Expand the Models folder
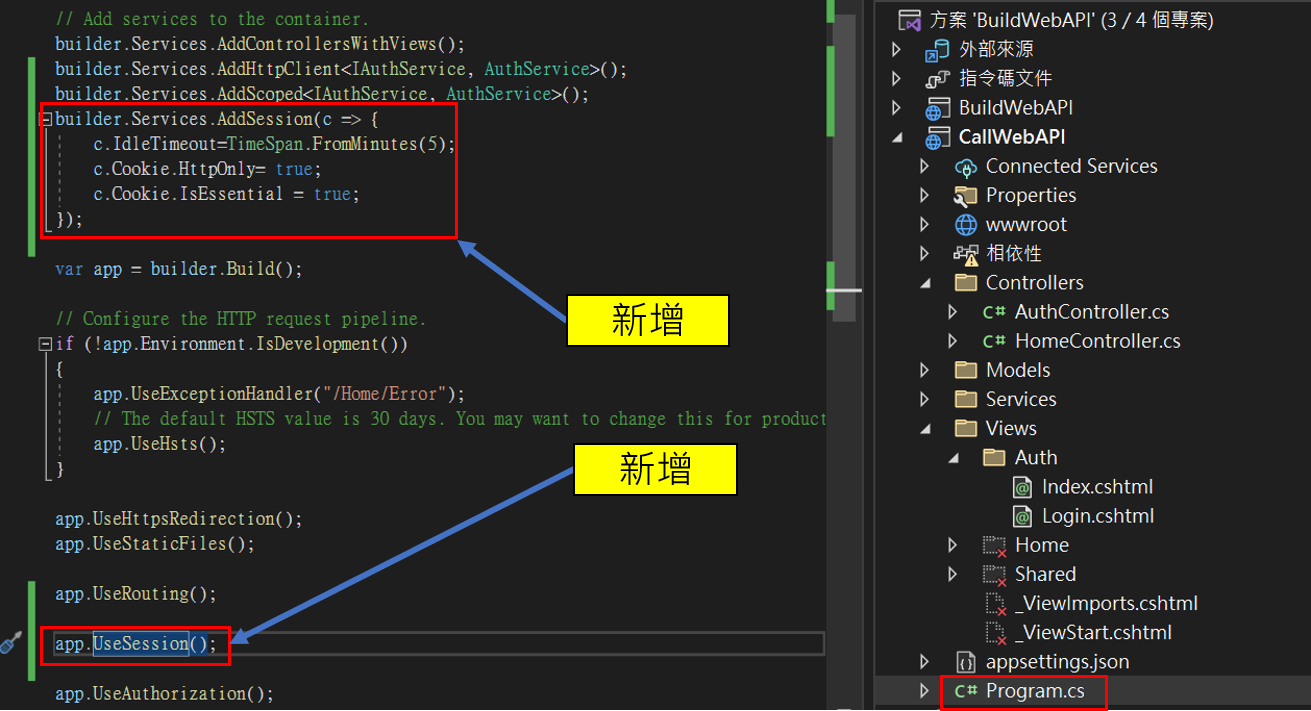Viewport: 1311px width, 711px height. tap(925, 370)
